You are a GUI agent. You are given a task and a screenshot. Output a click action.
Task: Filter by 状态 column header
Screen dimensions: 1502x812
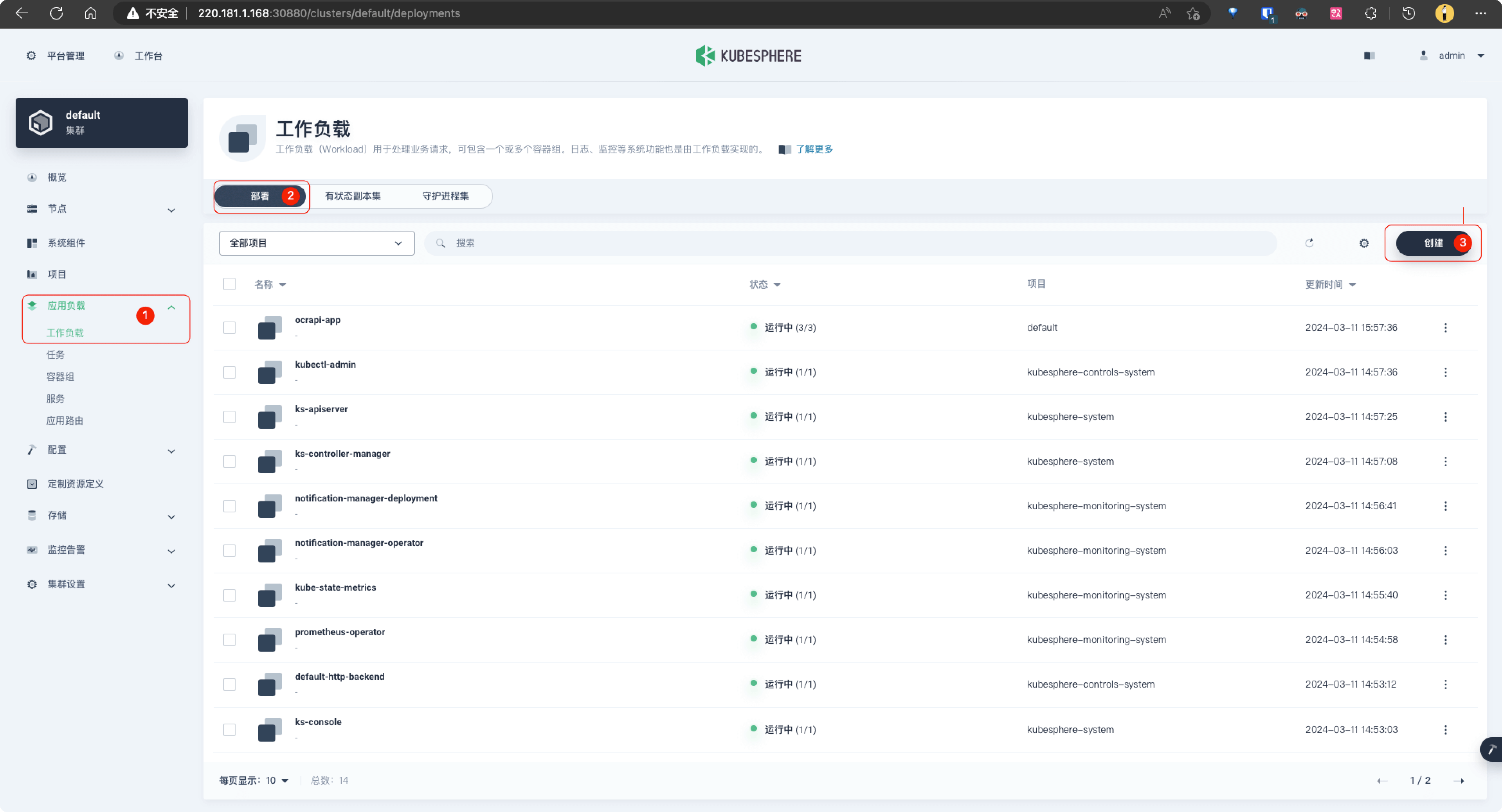click(764, 284)
